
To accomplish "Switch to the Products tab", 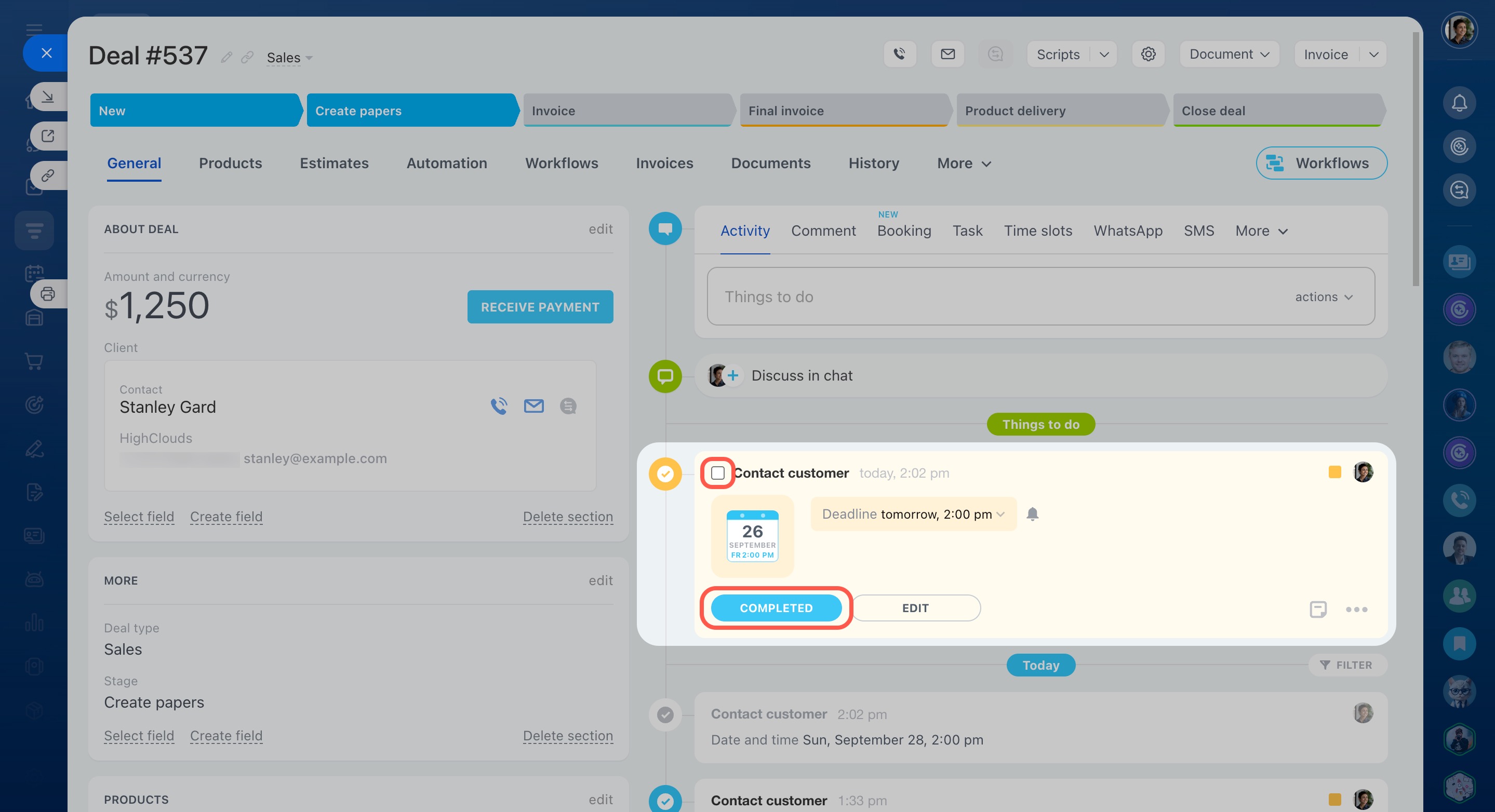I will click(x=230, y=164).
